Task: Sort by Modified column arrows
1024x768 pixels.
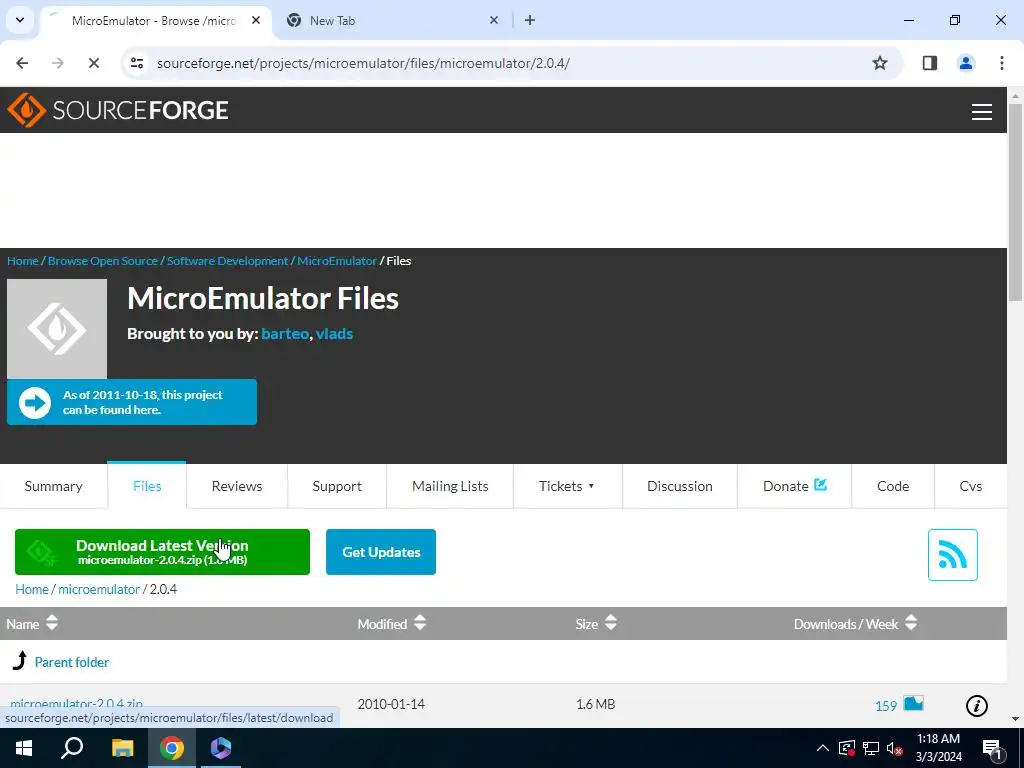Action: tap(420, 623)
